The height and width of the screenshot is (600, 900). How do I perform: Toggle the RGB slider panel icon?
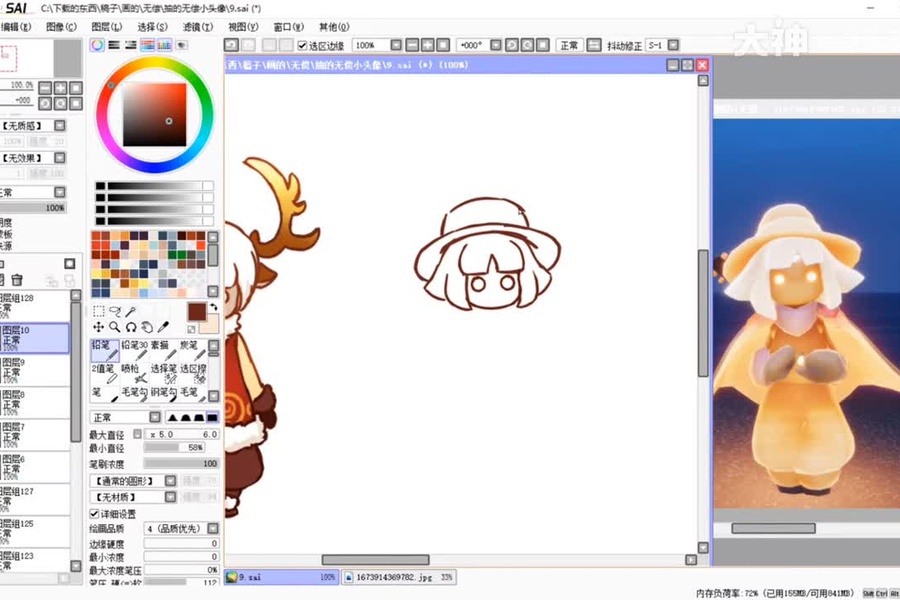[114, 45]
